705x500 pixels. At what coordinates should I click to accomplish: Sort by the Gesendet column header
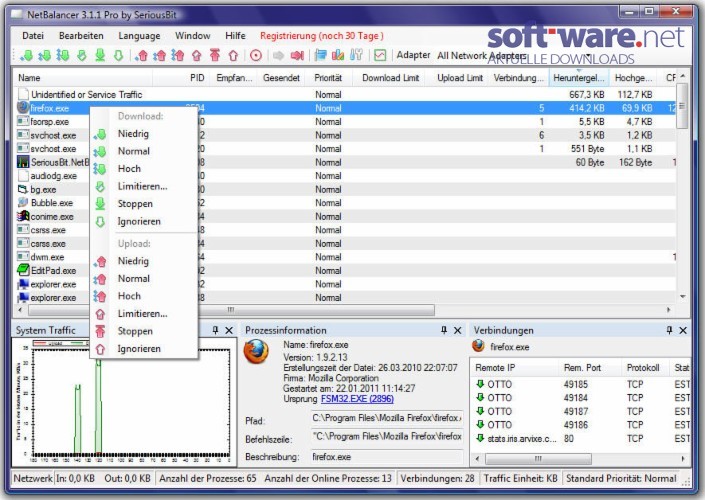pyautogui.click(x=281, y=78)
